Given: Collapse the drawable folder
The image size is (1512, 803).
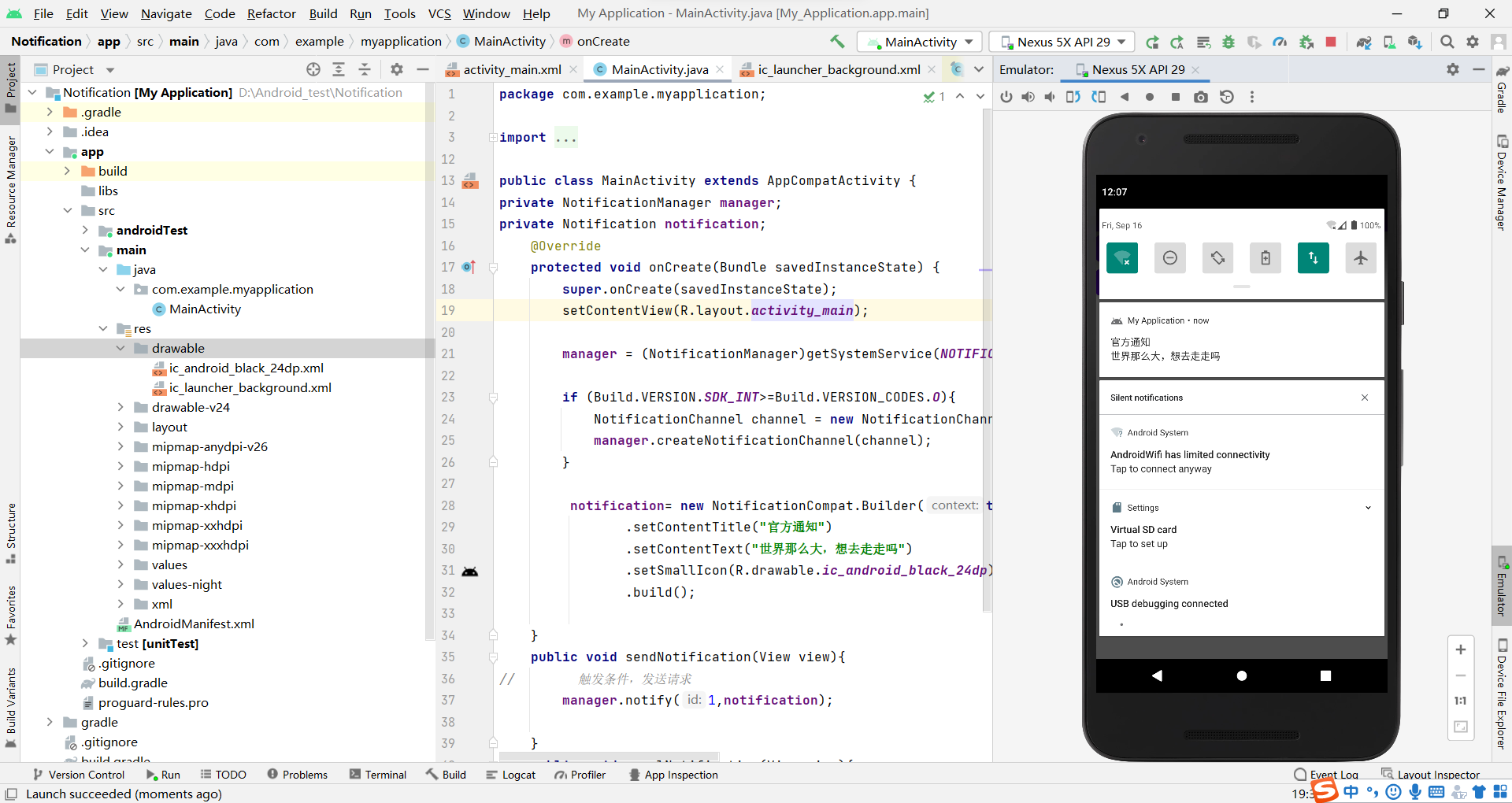Looking at the screenshot, I should [120, 347].
